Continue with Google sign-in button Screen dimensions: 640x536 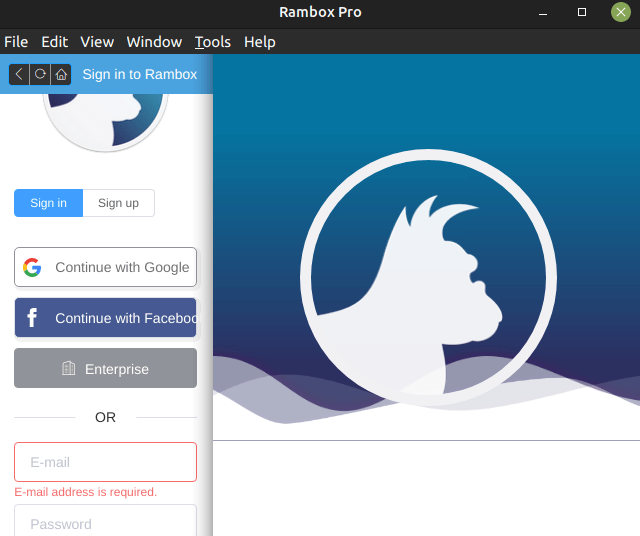[x=105, y=267]
